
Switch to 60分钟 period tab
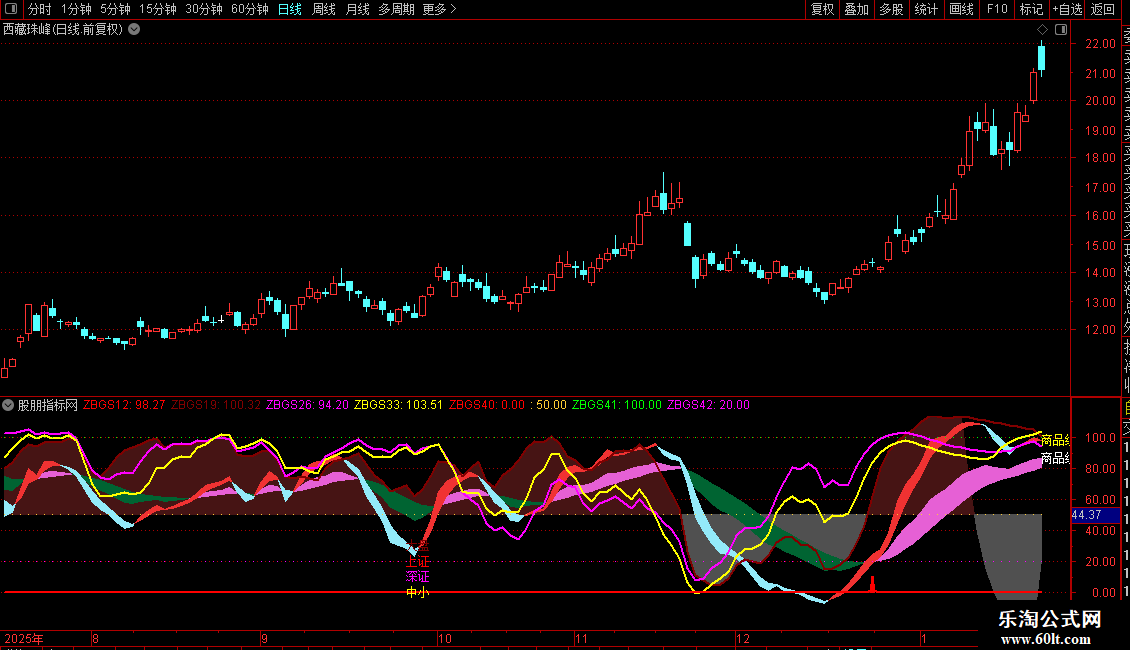click(249, 10)
